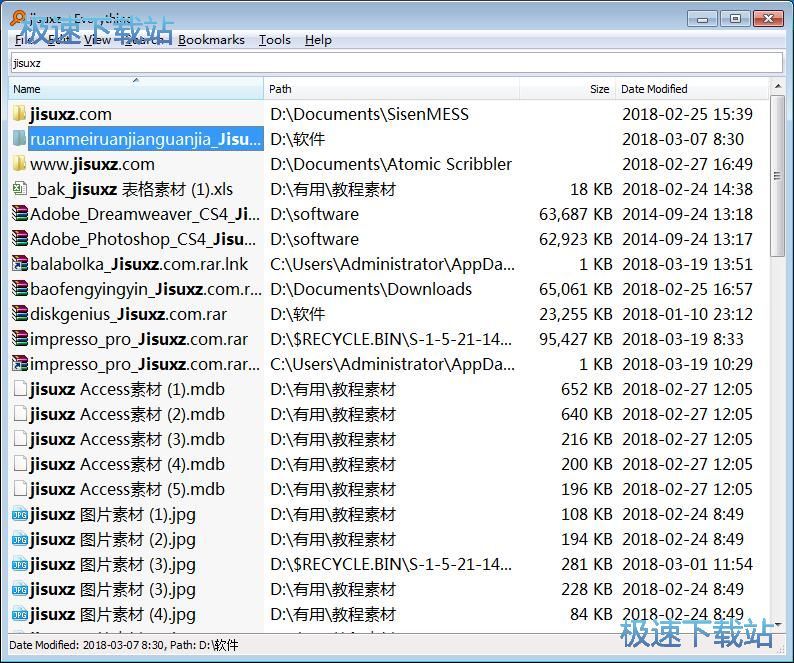Image resolution: width=794 pixels, height=663 pixels.
Task: Select the highlighted ruanmeiruanjianguanjia folder entry
Action: click(145, 139)
